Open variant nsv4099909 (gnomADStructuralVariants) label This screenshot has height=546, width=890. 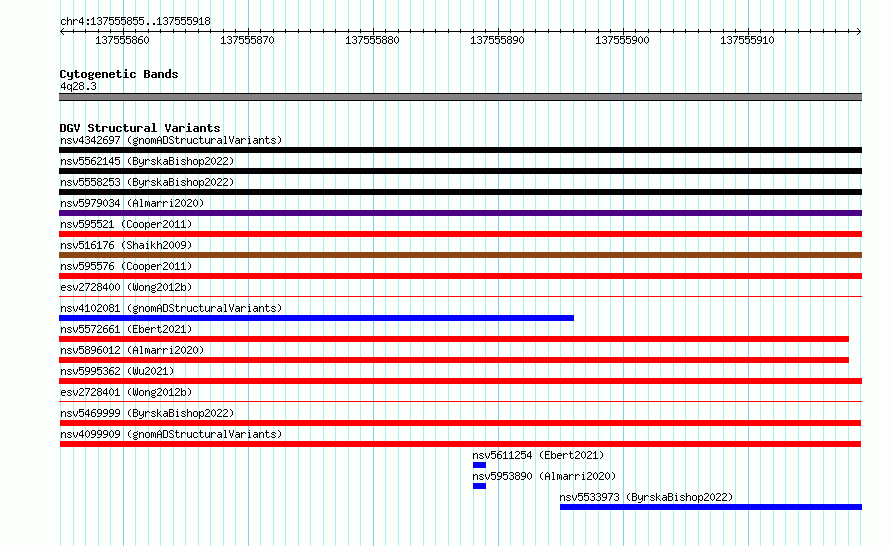(171, 434)
